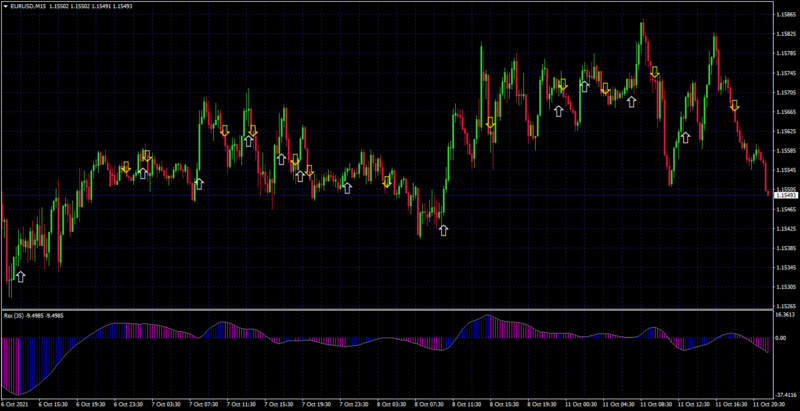Click the 6 Oct 2021 date label
Image resolution: width=800 pixels, height=411 pixels.
click(x=14, y=404)
